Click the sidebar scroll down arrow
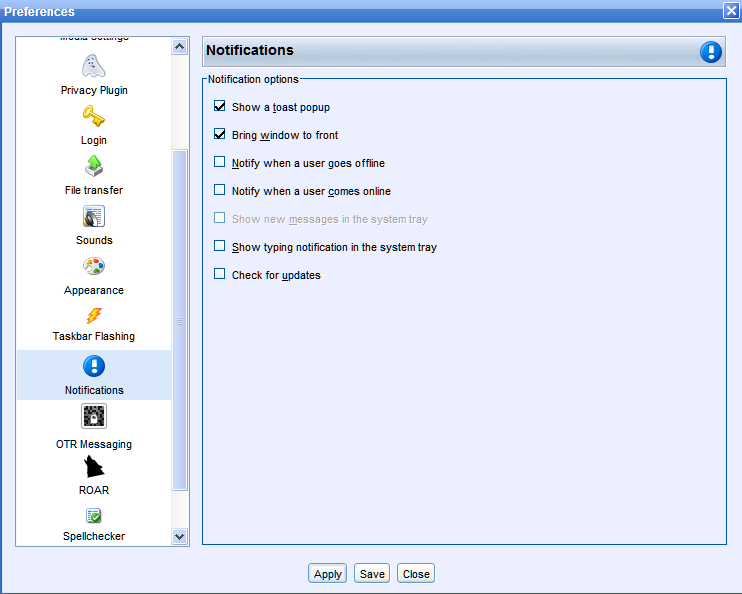Viewport: 742px width, 594px height. point(179,536)
